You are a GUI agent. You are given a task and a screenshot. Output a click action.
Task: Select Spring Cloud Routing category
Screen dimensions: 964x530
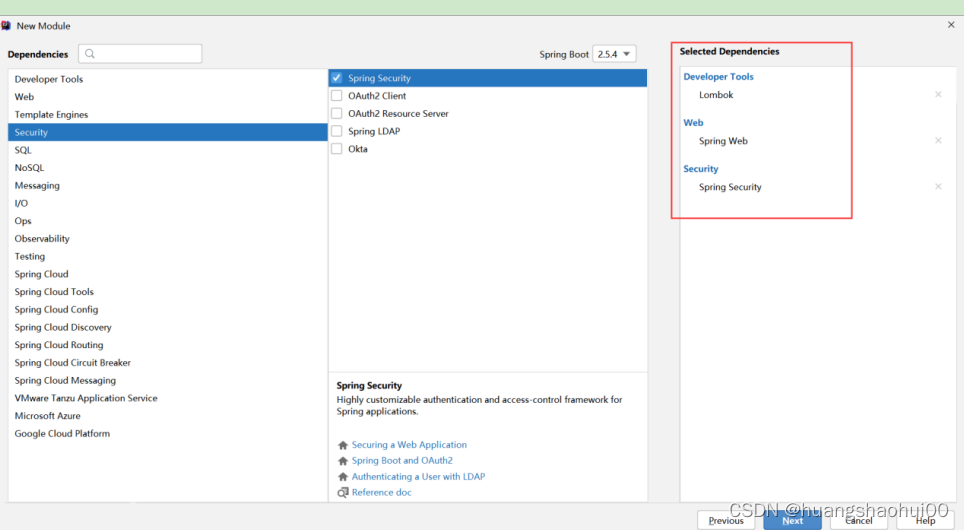(167, 345)
